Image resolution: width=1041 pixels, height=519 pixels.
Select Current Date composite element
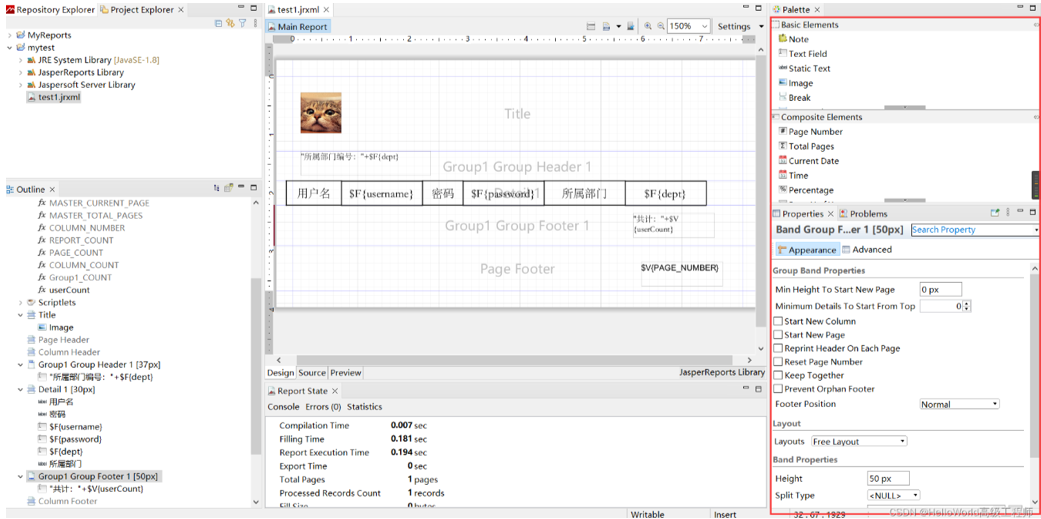(813, 161)
